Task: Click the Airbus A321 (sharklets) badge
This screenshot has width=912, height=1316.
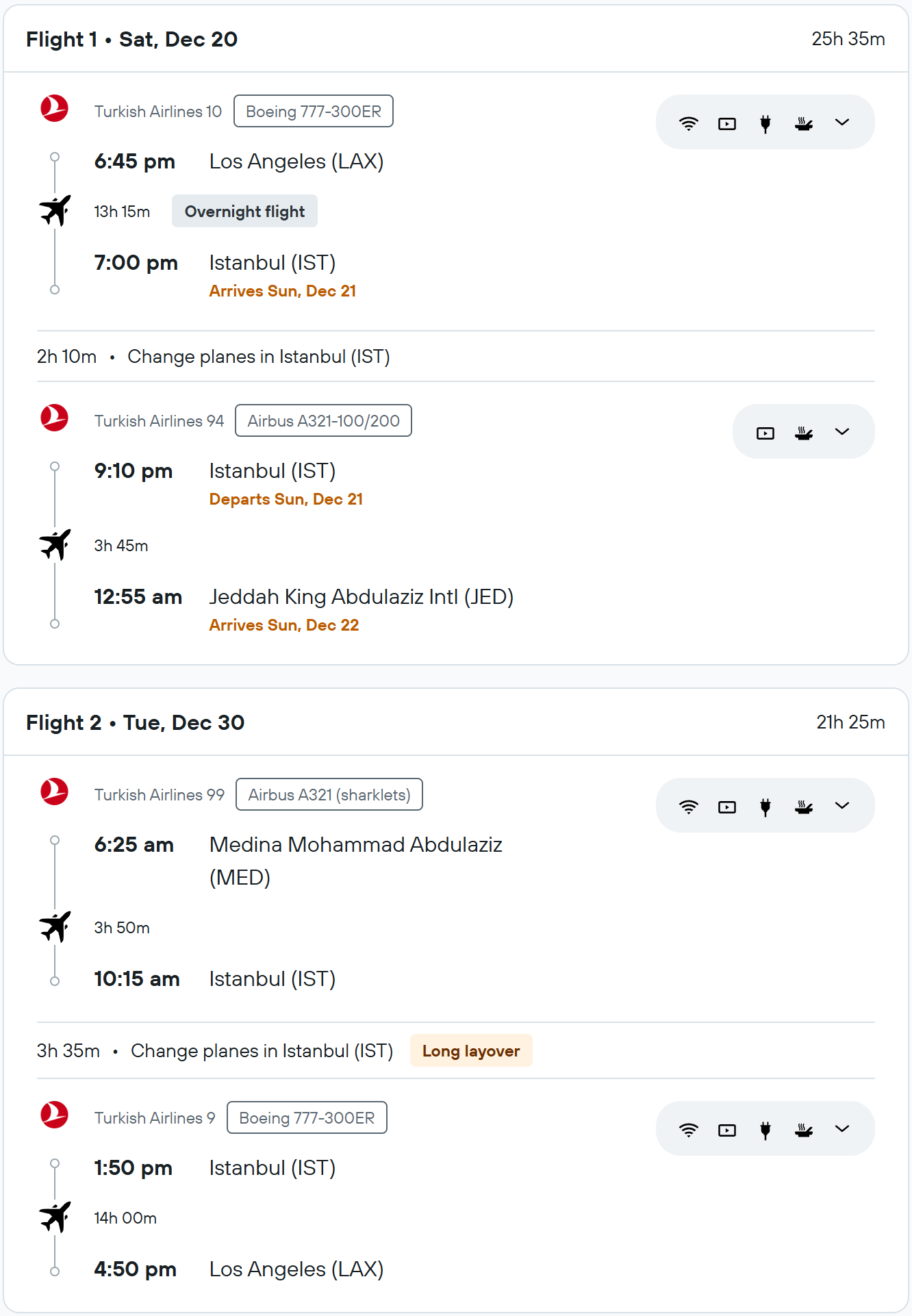Action: [329, 795]
